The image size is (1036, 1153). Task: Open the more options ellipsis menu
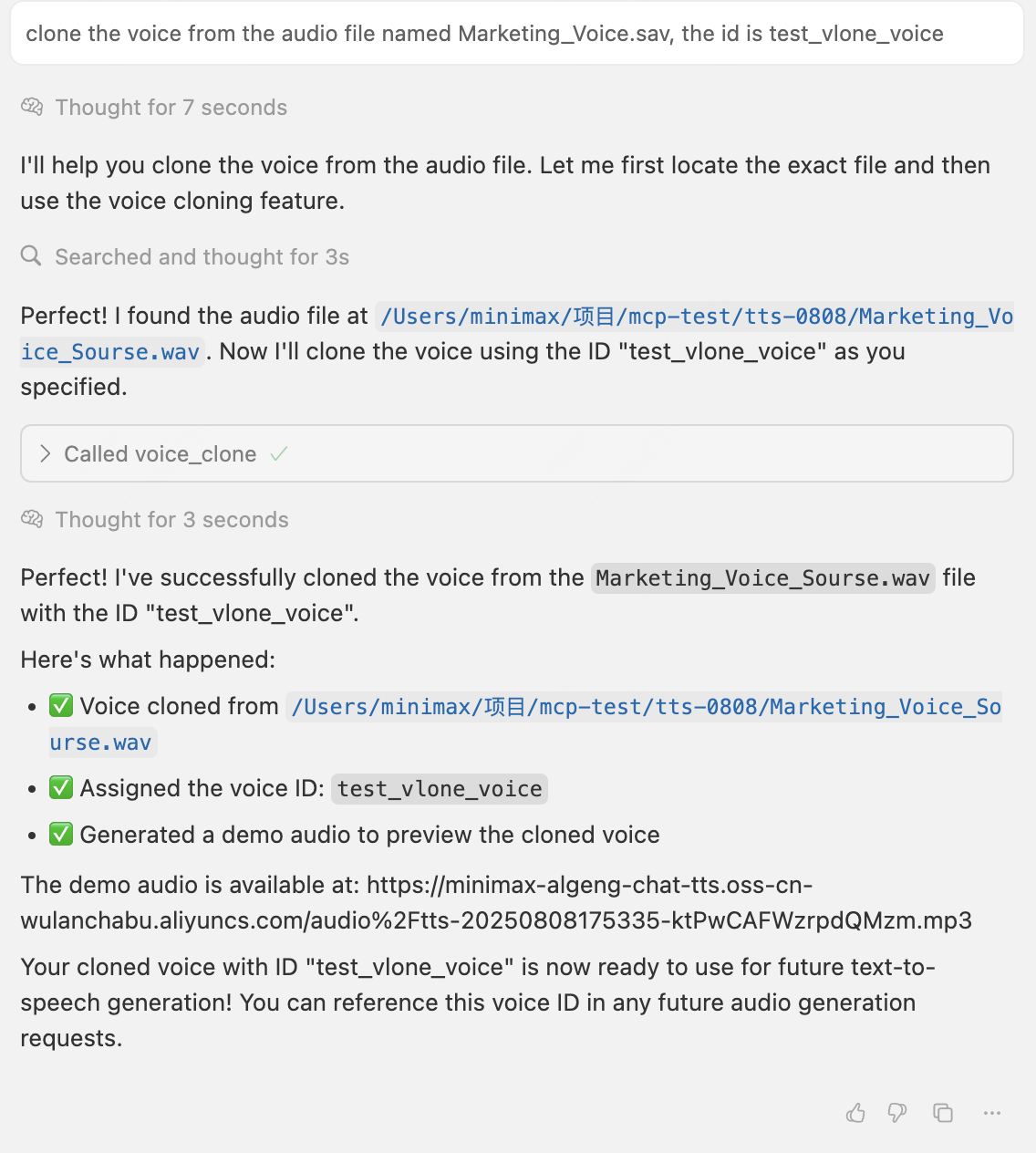click(992, 1113)
